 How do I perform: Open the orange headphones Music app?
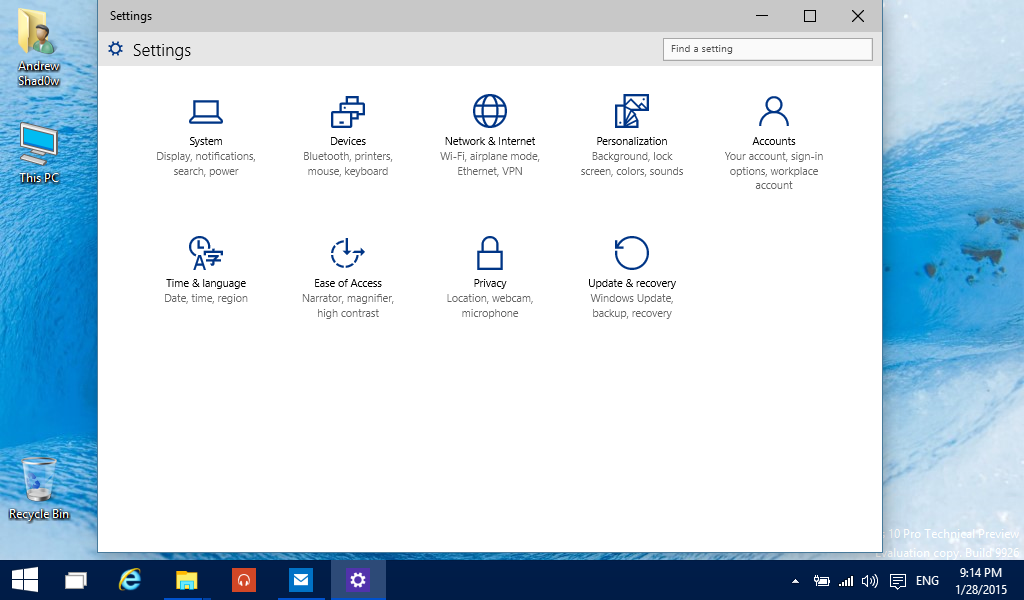click(x=244, y=580)
